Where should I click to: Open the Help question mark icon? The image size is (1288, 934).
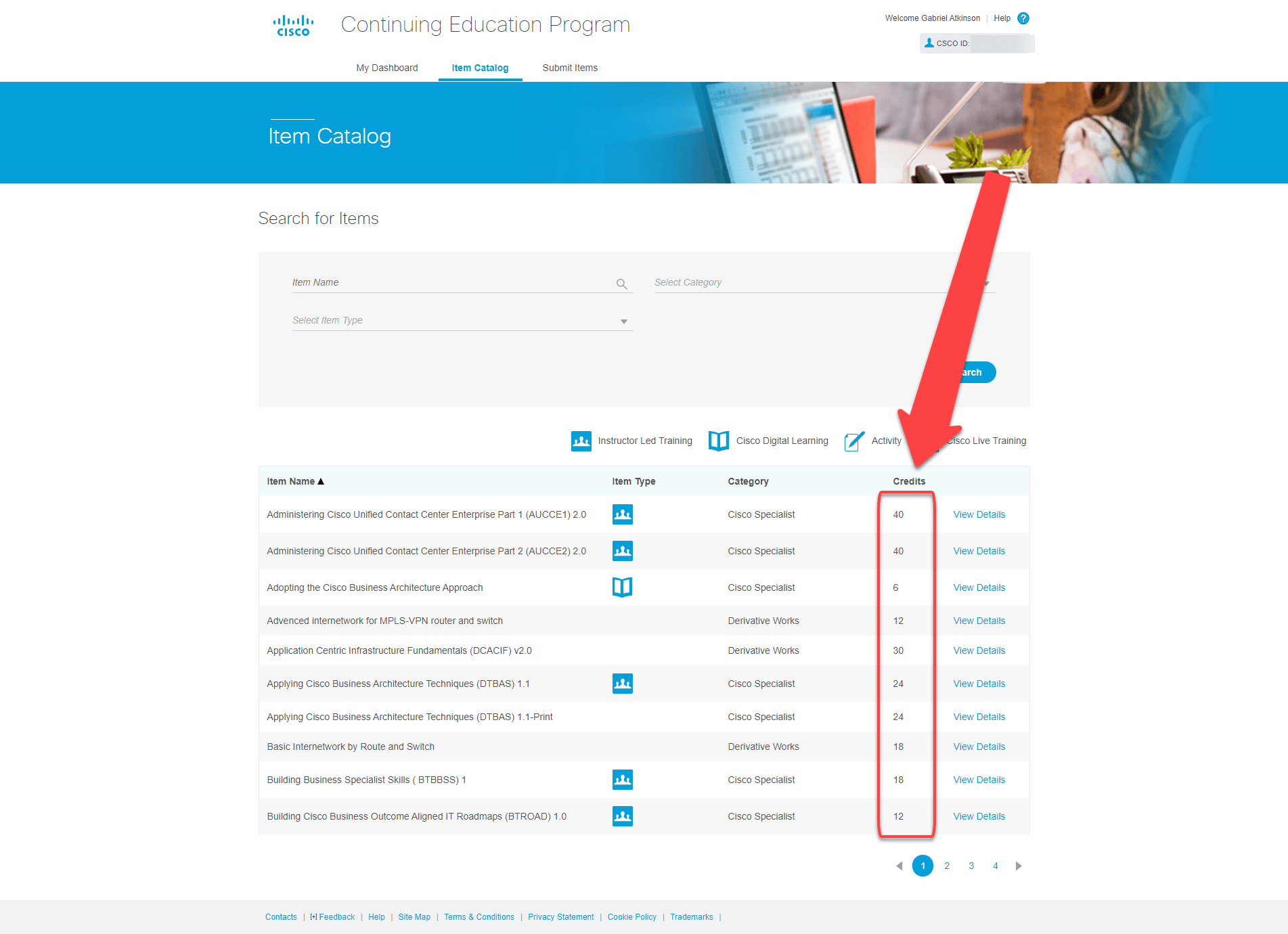pos(1023,18)
